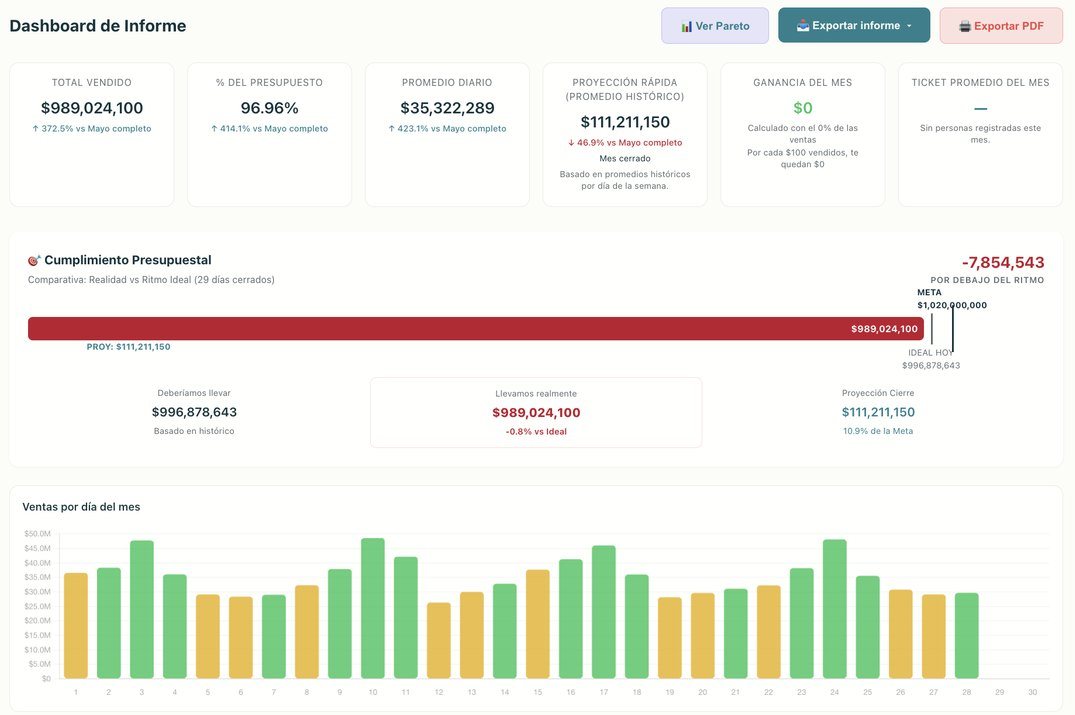This screenshot has height=715, width=1075.
Task: Click the day 30 x-axis label
Action: pos(1032,692)
